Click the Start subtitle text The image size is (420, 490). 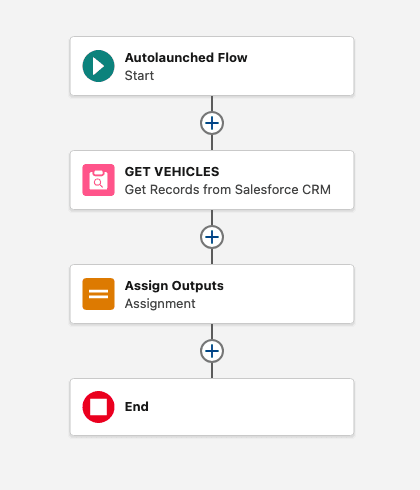point(139,76)
